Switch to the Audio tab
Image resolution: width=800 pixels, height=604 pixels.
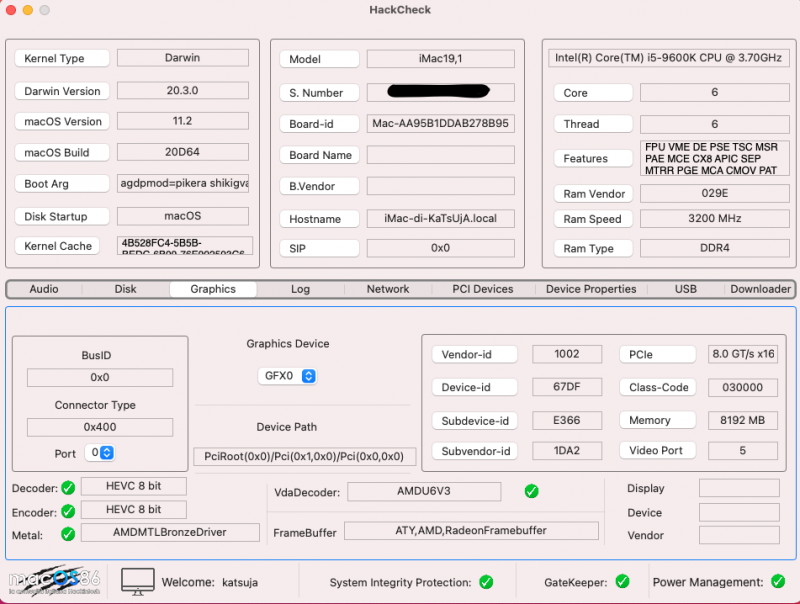click(x=44, y=289)
